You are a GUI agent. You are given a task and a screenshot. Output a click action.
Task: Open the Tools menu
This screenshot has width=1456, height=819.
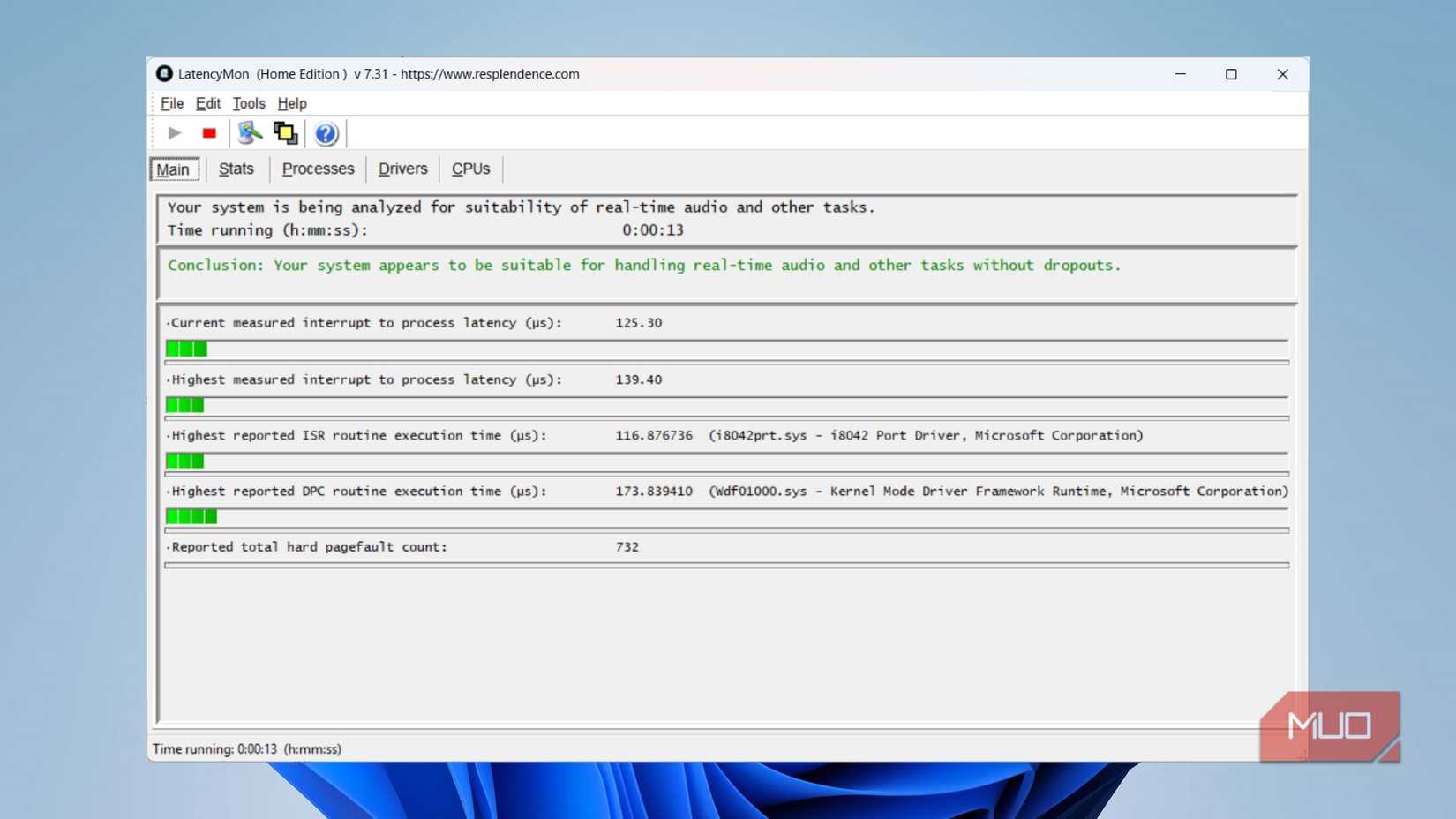248,103
